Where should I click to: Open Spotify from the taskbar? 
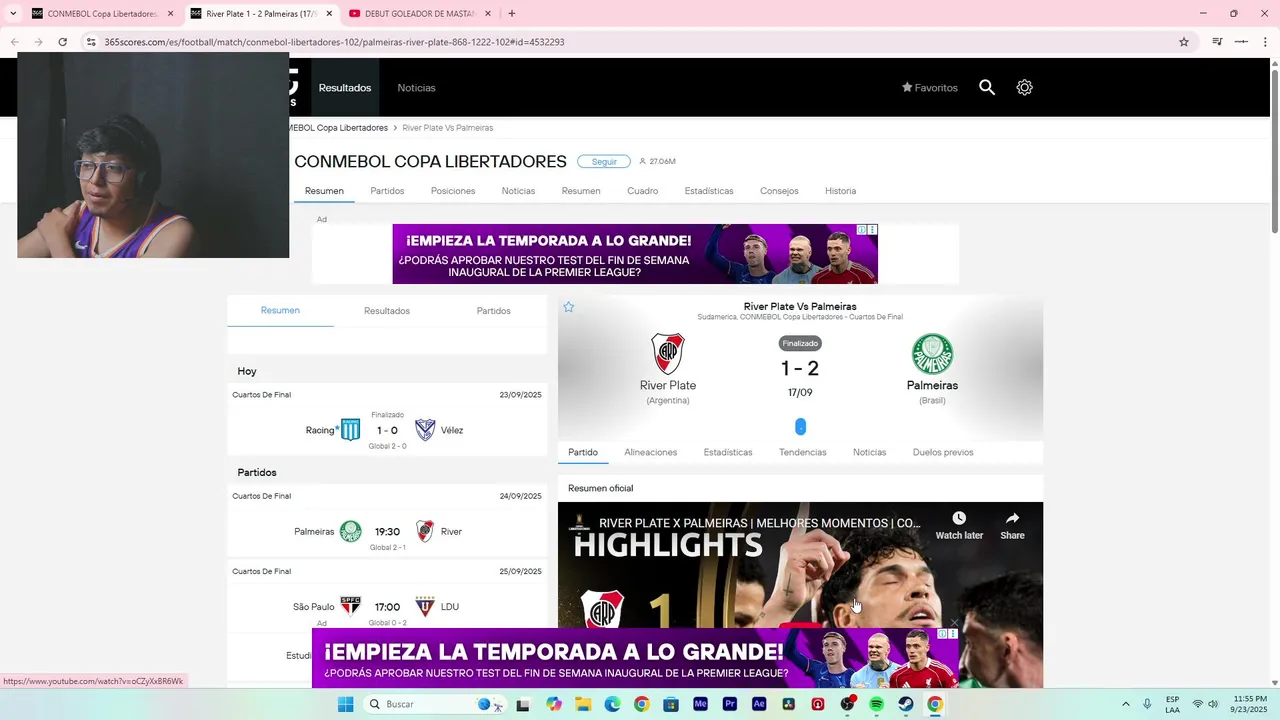tap(876, 704)
